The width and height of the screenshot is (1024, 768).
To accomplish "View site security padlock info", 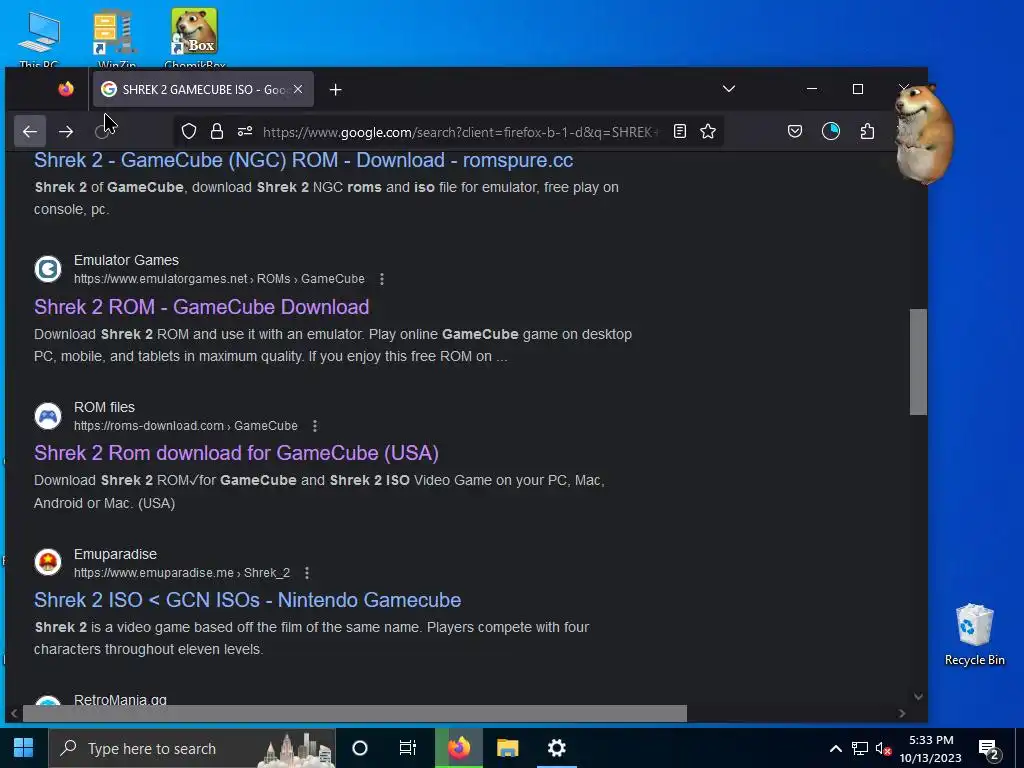I will pyautogui.click(x=217, y=132).
